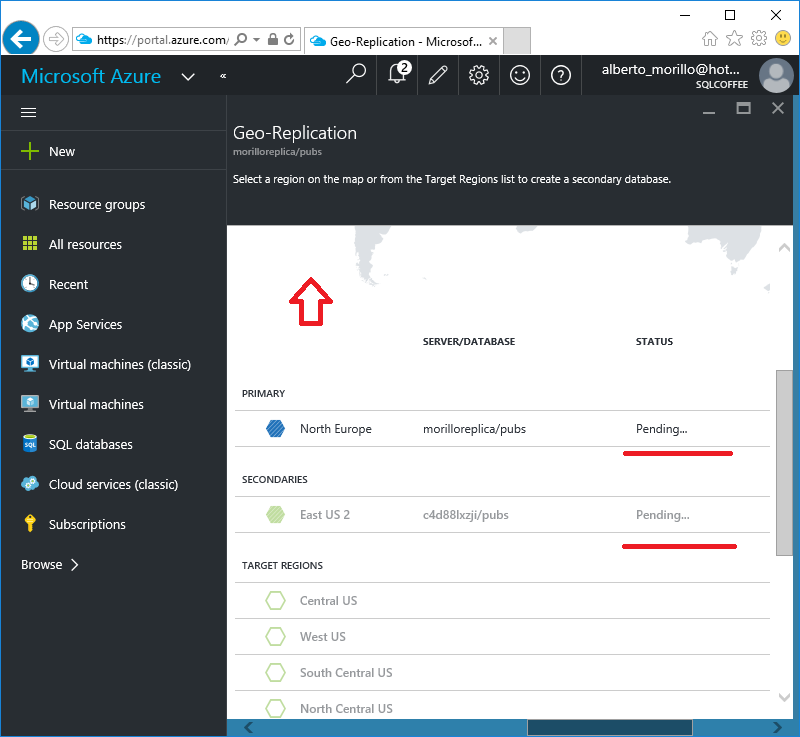Click the Recent clock icon

[30, 283]
